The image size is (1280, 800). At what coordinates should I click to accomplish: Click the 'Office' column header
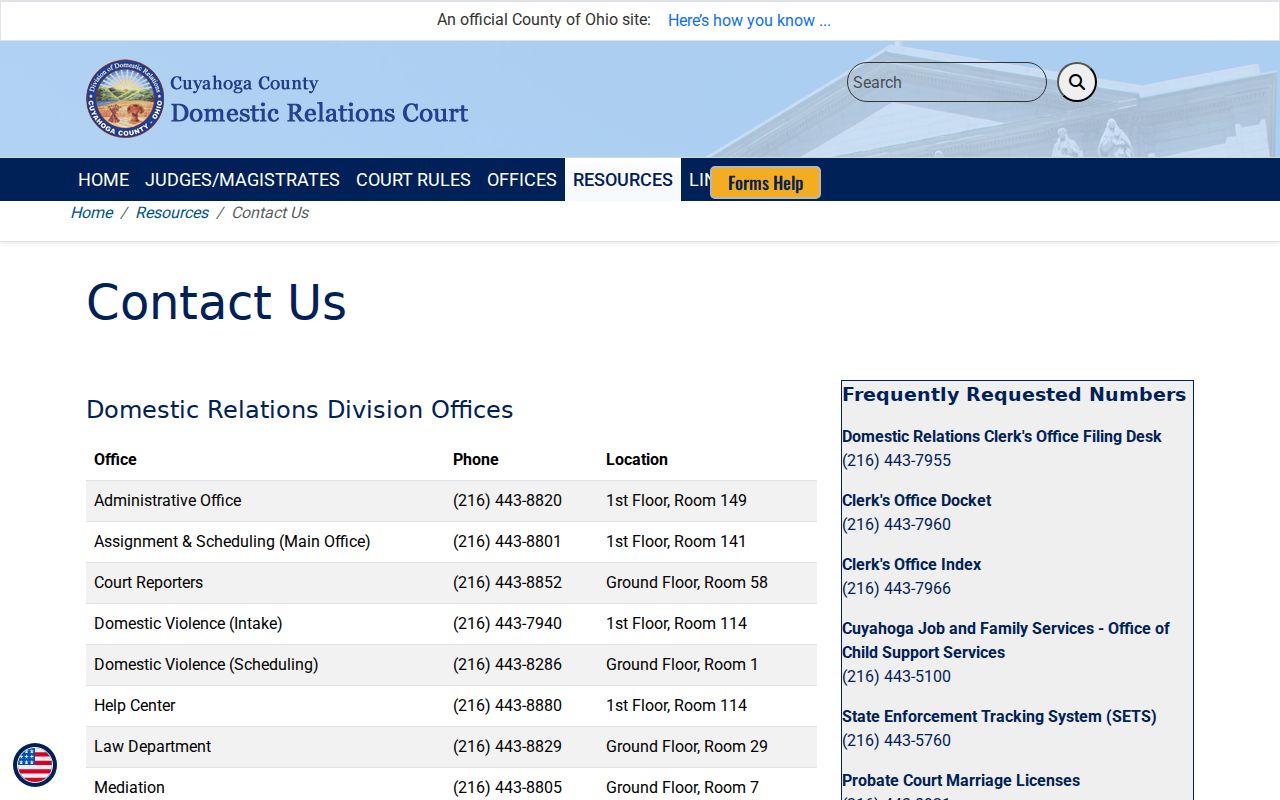click(115, 459)
